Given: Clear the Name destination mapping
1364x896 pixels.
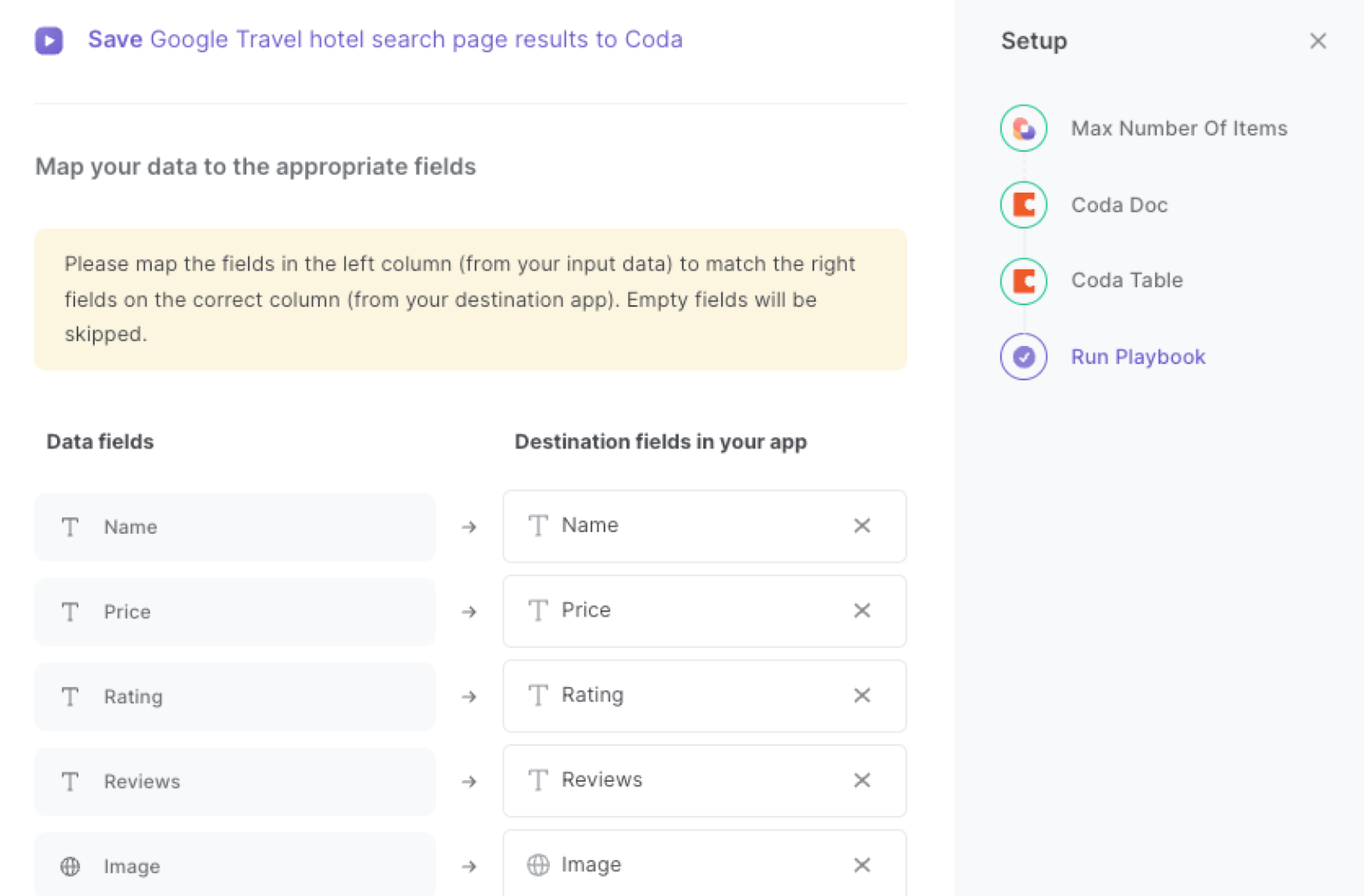Looking at the screenshot, I should [x=862, y=525].
